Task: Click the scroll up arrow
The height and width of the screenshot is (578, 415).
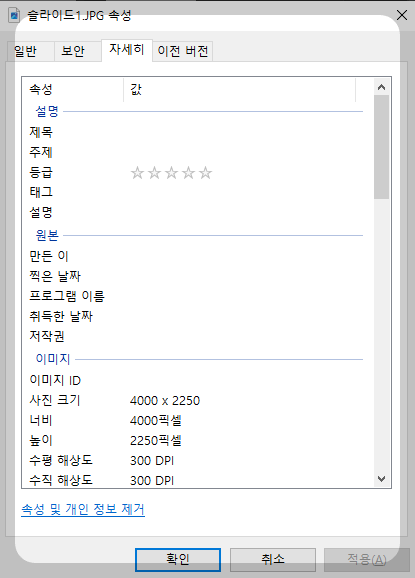Action: (381, 87)
